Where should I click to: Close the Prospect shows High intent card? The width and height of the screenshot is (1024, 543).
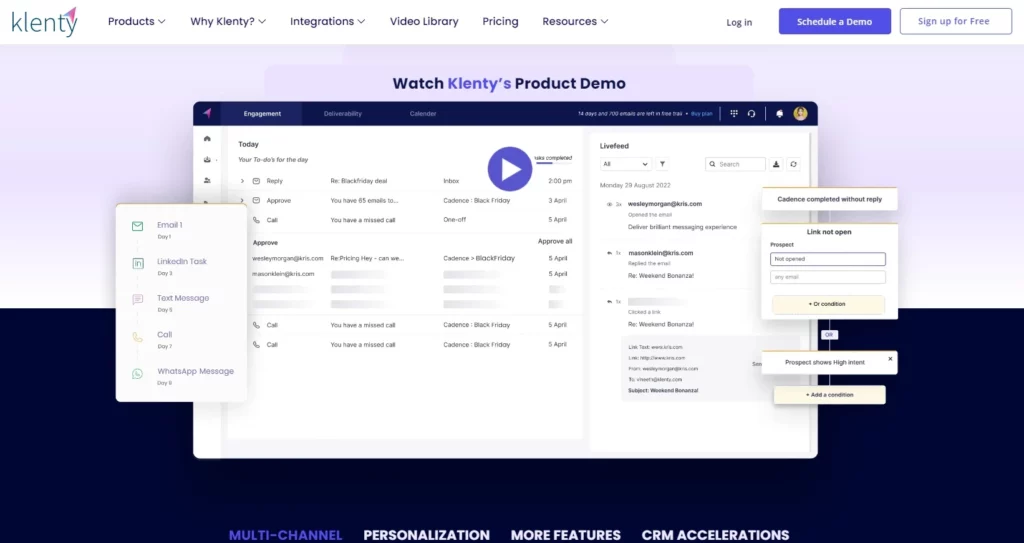tap(889, 359)
